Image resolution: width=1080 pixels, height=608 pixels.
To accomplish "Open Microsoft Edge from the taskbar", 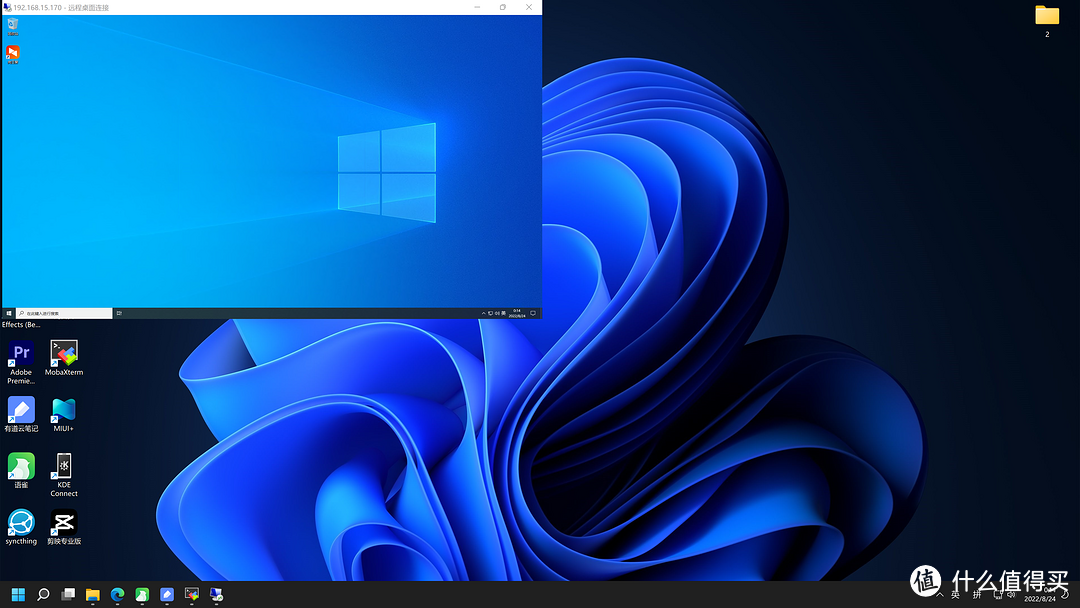I will (117, 594).
